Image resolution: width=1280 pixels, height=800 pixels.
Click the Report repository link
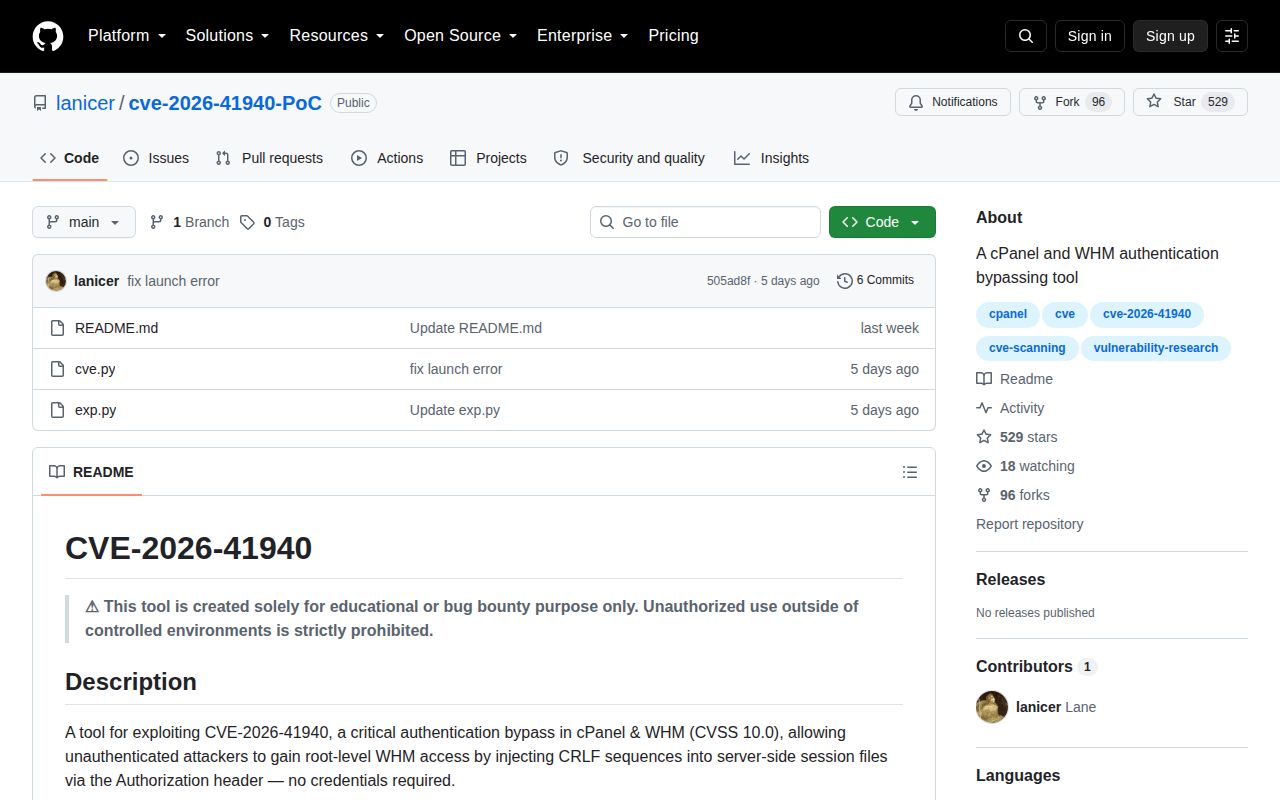click(1029, 524)
